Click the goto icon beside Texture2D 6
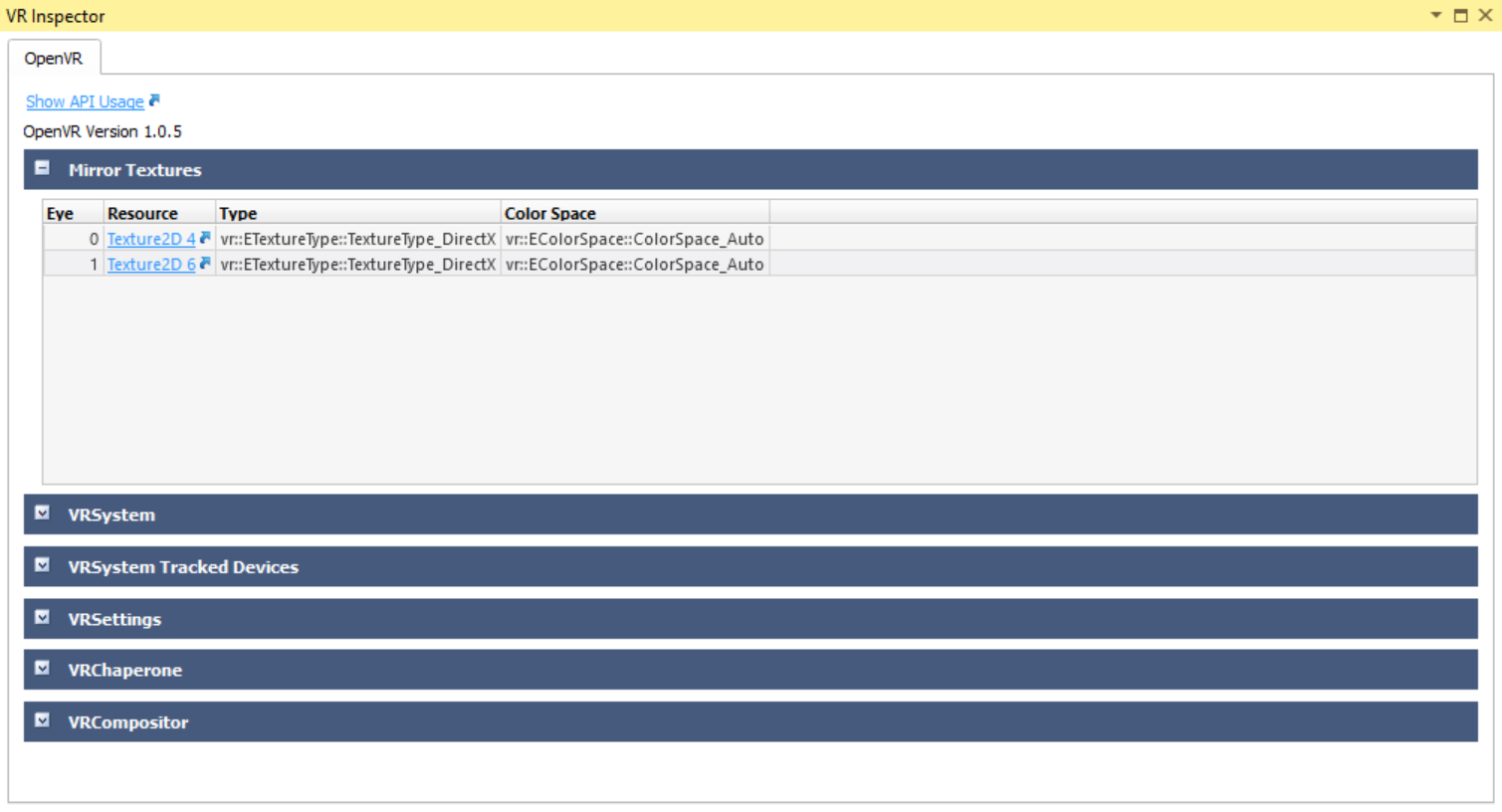Screen dimensions: 1502x812 [x=205, y=264]
